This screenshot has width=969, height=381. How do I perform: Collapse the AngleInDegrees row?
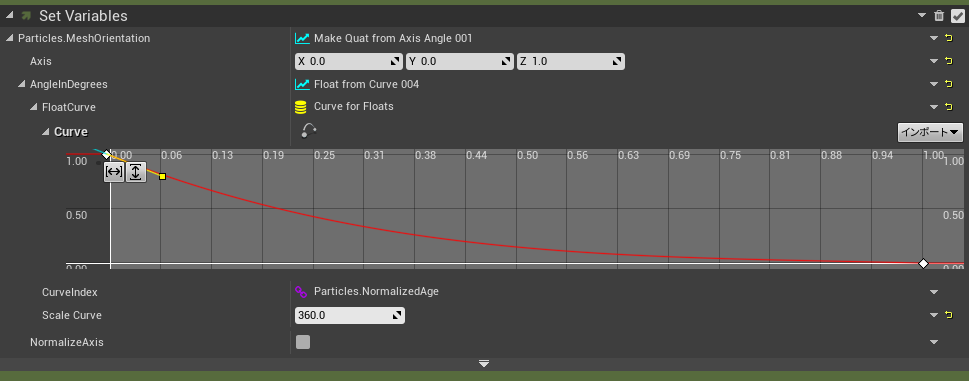coord(22,84)
